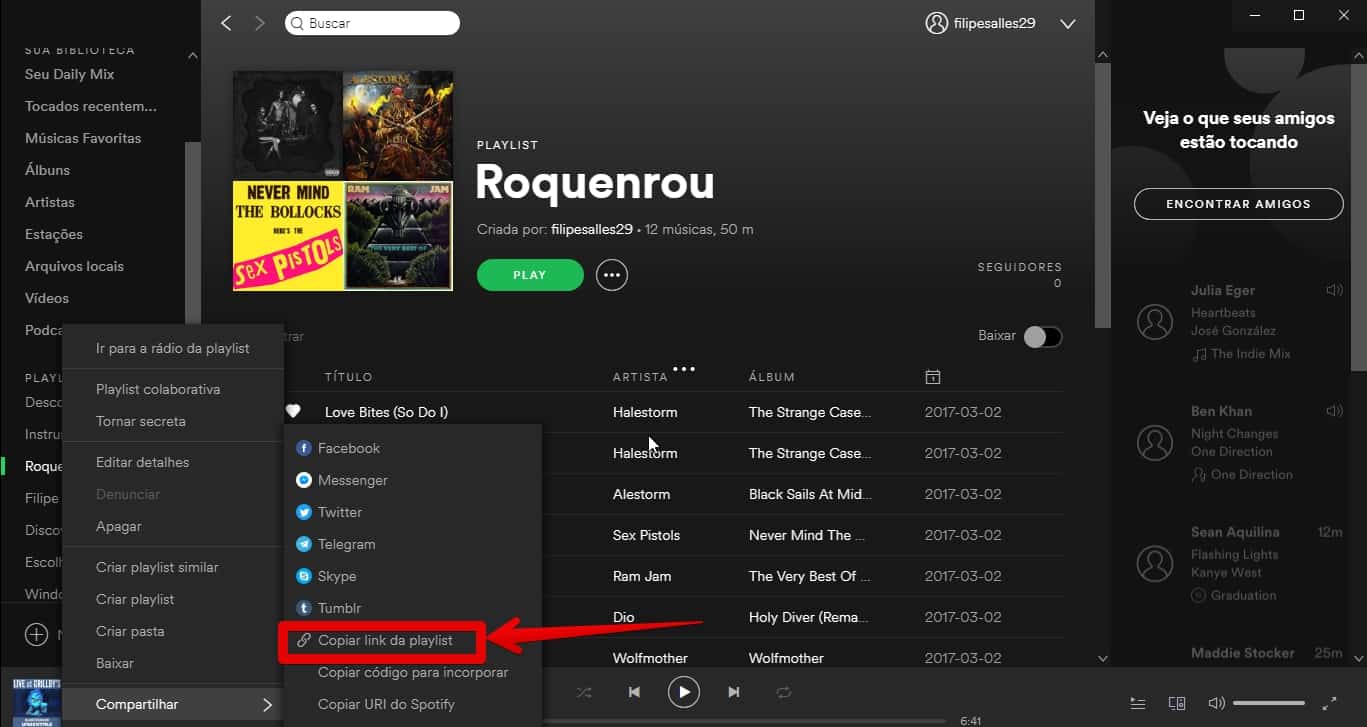Share playlist via Telegram

(x=336, y=544)
